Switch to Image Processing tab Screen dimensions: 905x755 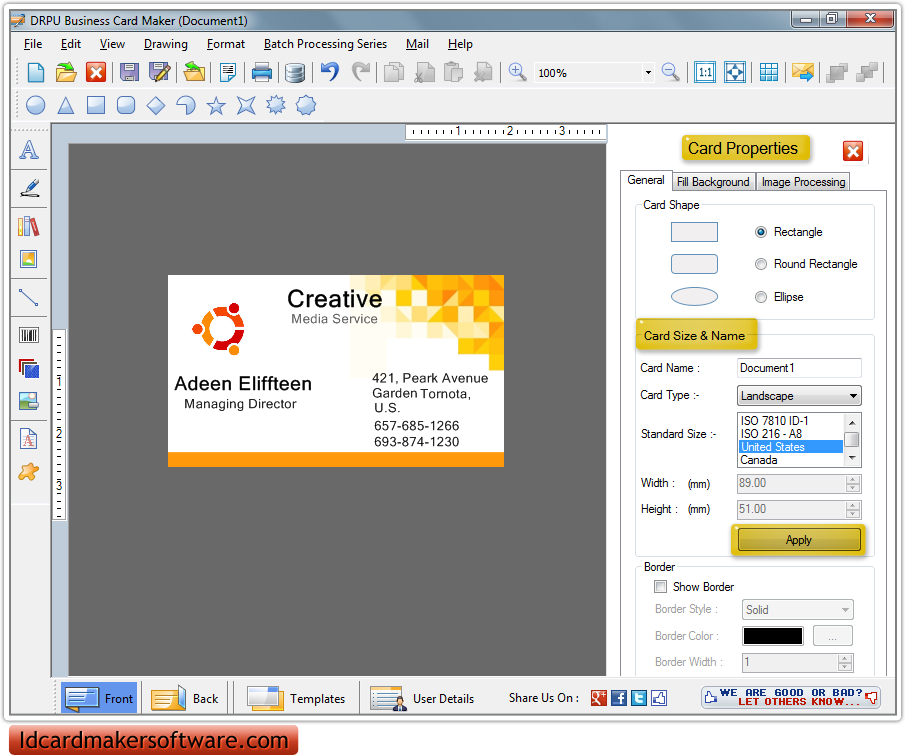[803, 182]
